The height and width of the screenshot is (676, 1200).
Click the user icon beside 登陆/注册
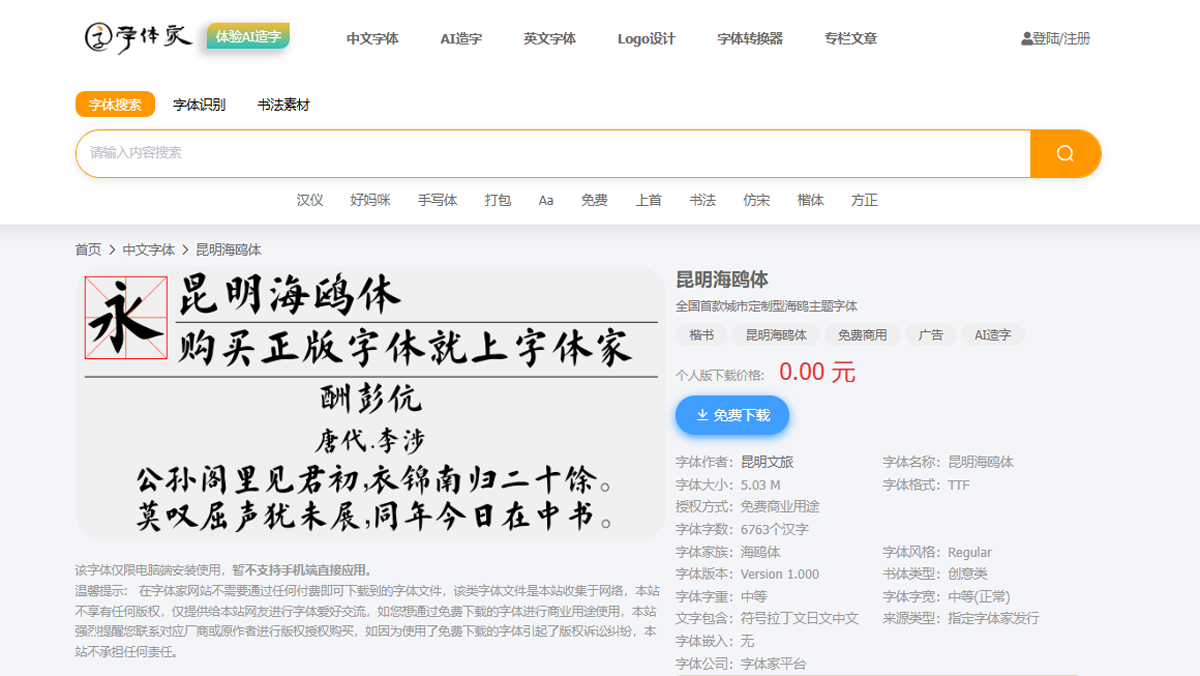[1027, 39]
